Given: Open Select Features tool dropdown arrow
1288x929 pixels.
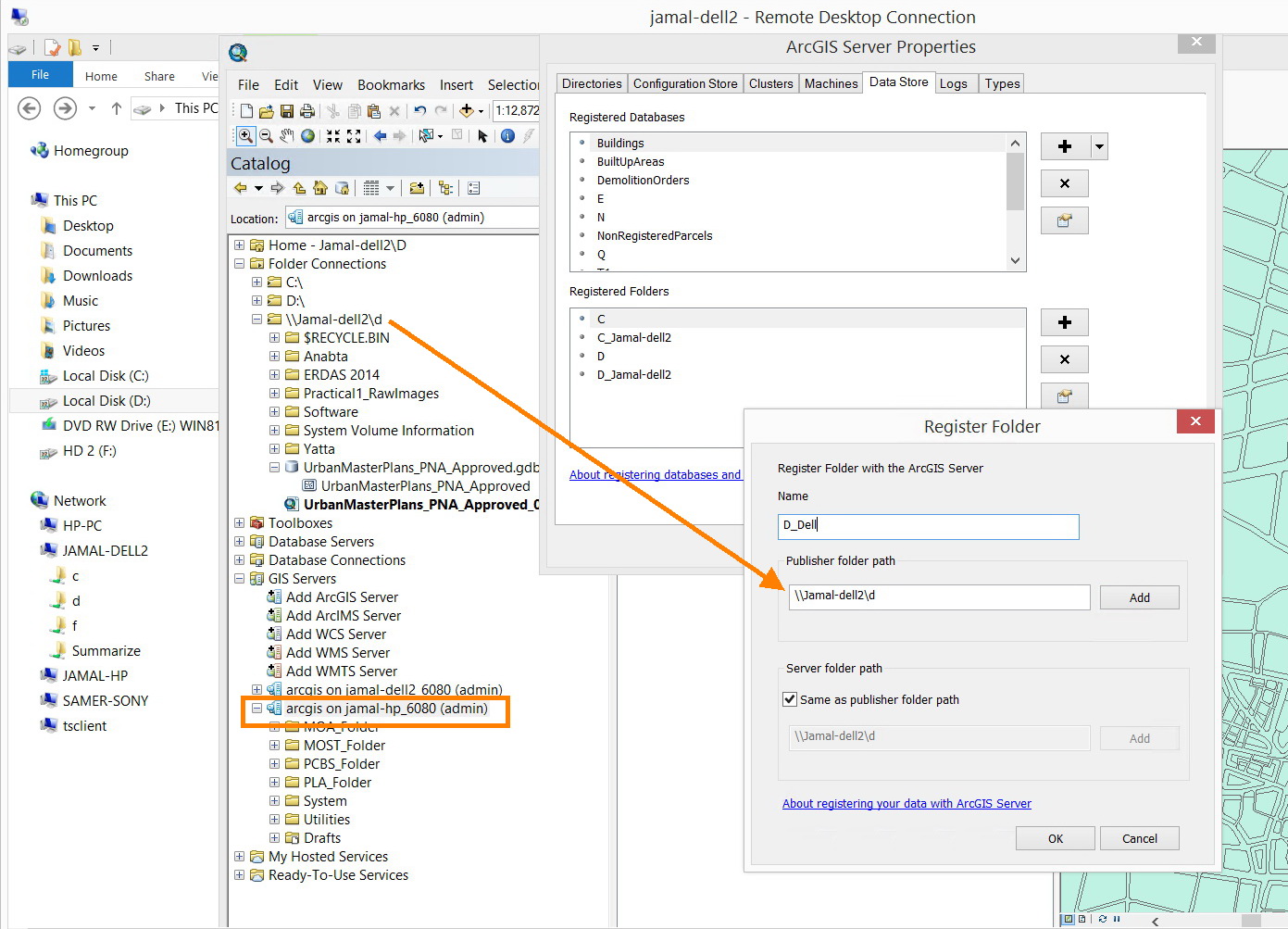Looking at the screenshot, I should tap(440, 136).
